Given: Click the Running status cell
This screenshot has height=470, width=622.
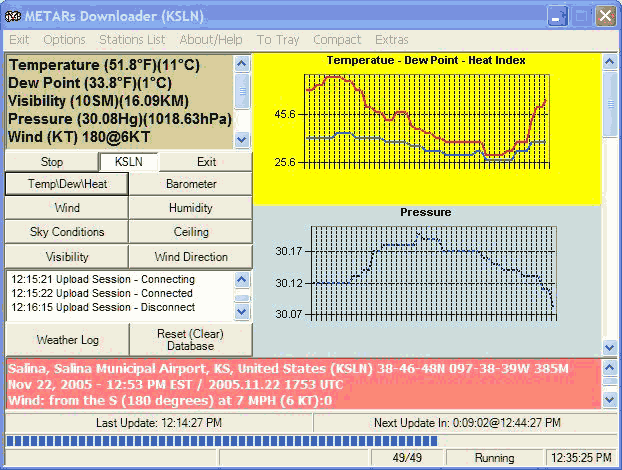Looking at the screenshot, I should [x=494, y=458].
